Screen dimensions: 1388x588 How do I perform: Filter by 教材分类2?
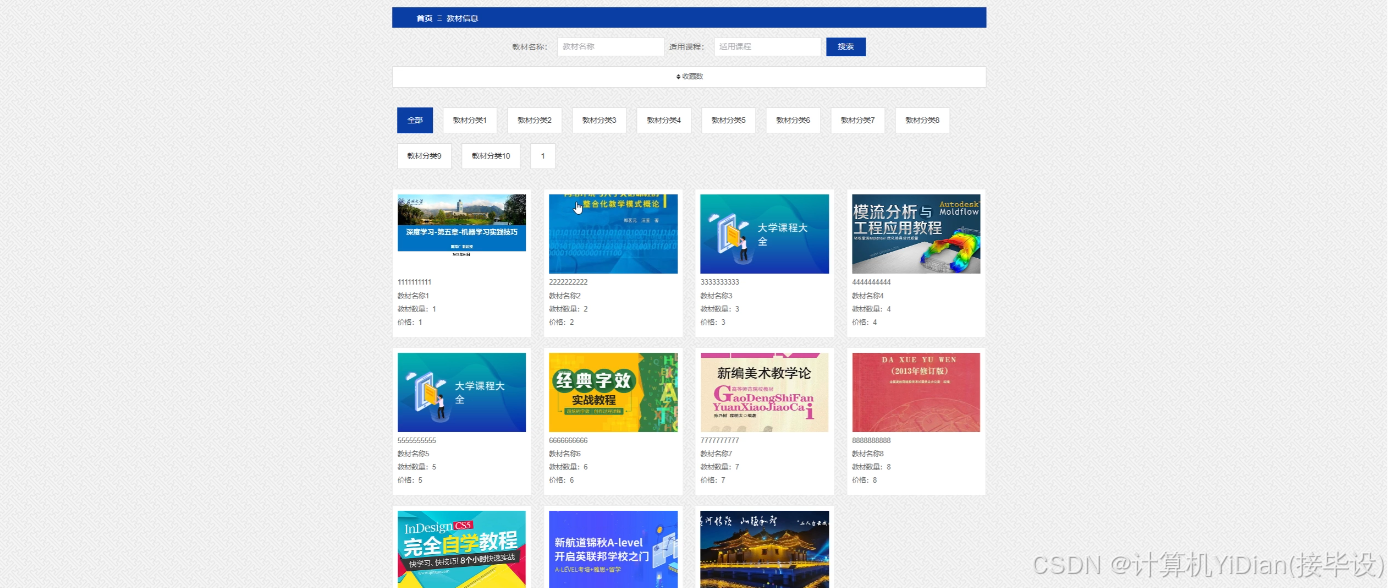coord(534,120)
